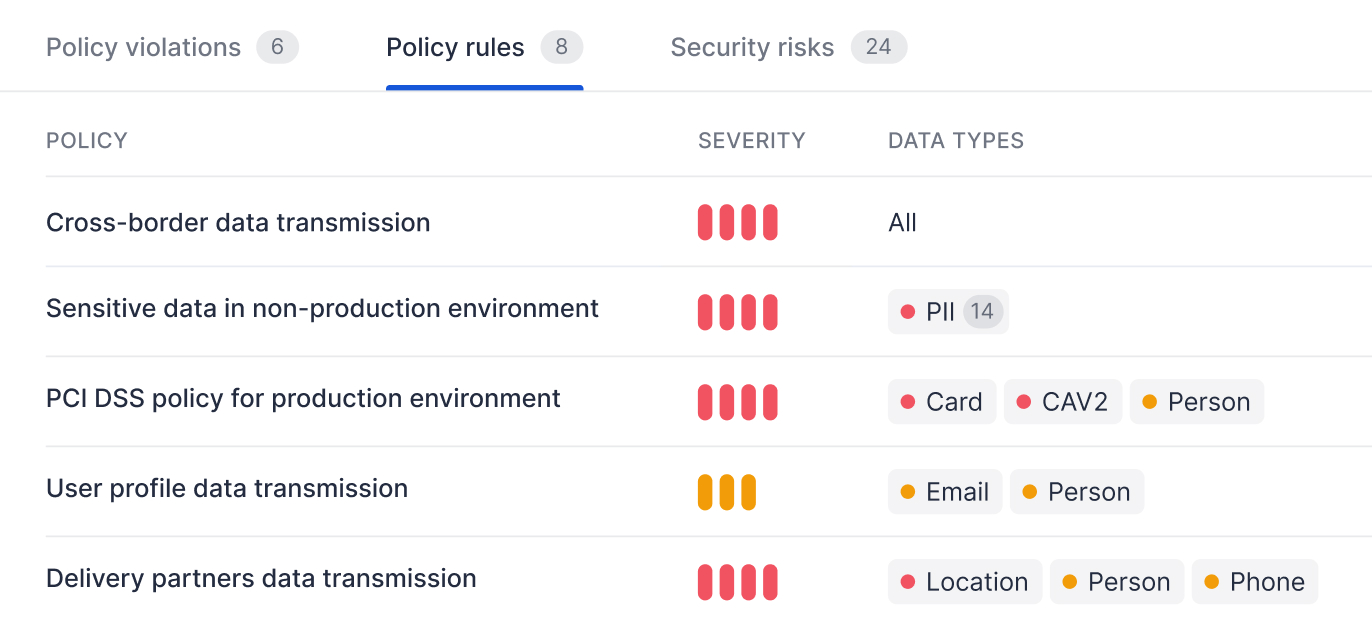The height and width of the screenshot is (644, 1372).
Task: Click the PII 14 chip to expand its data types
Action: click(948, 311)
